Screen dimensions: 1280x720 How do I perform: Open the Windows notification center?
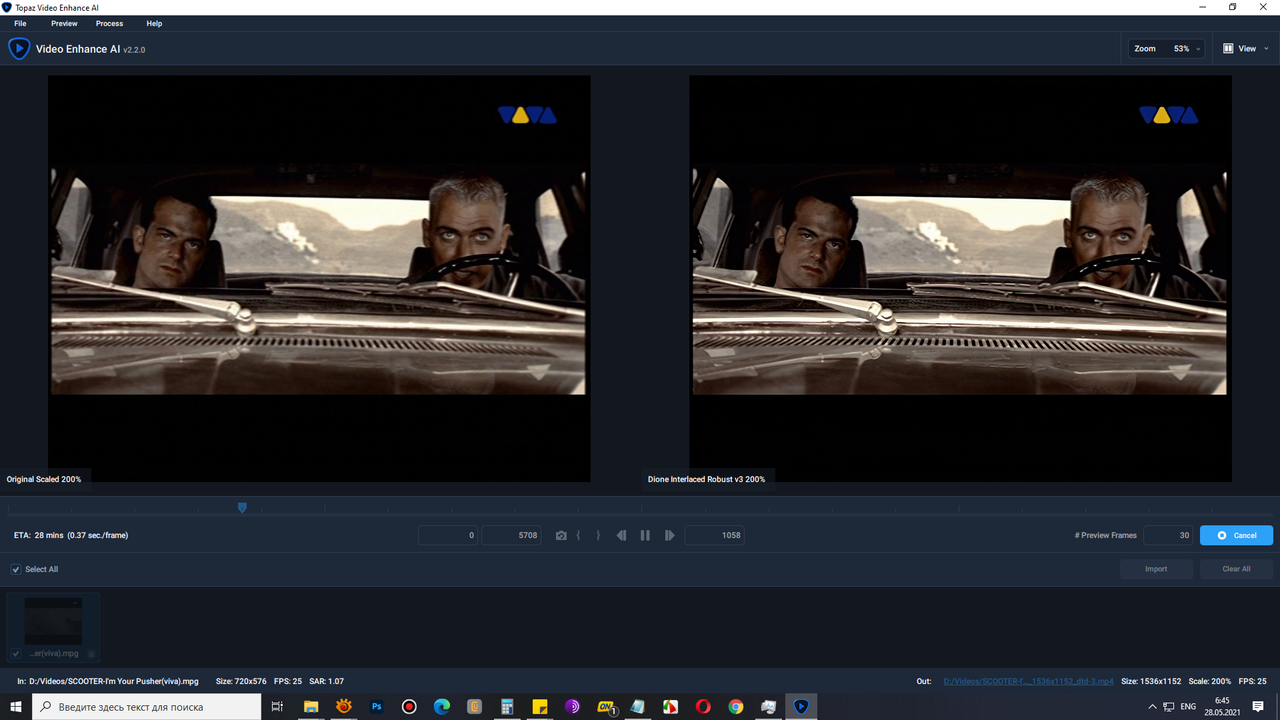[1258, 706]
